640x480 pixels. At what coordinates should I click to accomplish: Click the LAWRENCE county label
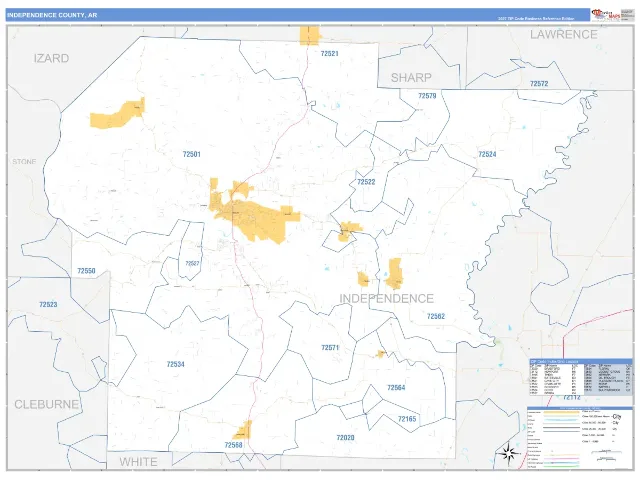point(564,35)
